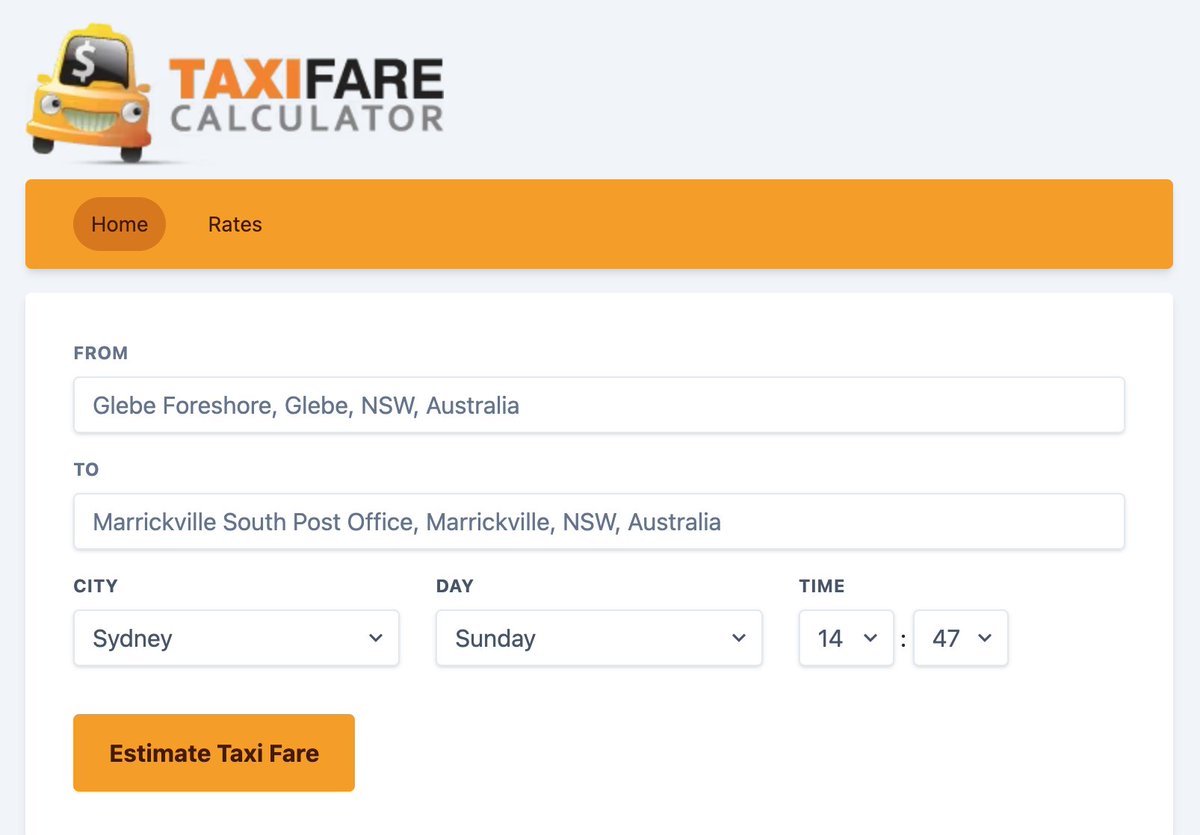The image size is (1200, 835).
Task: Click the FROM field label
Action: [101, 353]
